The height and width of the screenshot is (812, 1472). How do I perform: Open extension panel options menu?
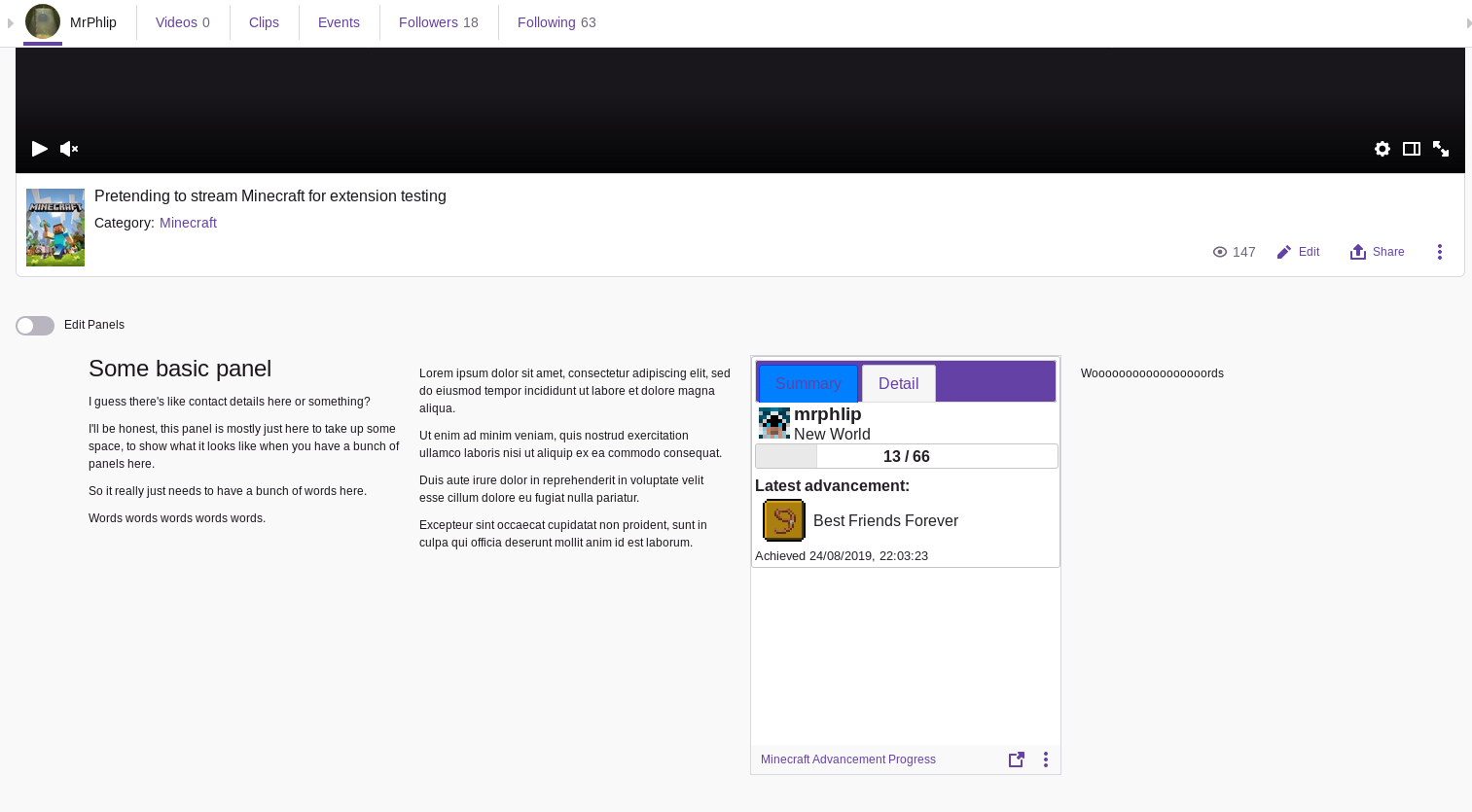coord(1046,759)
